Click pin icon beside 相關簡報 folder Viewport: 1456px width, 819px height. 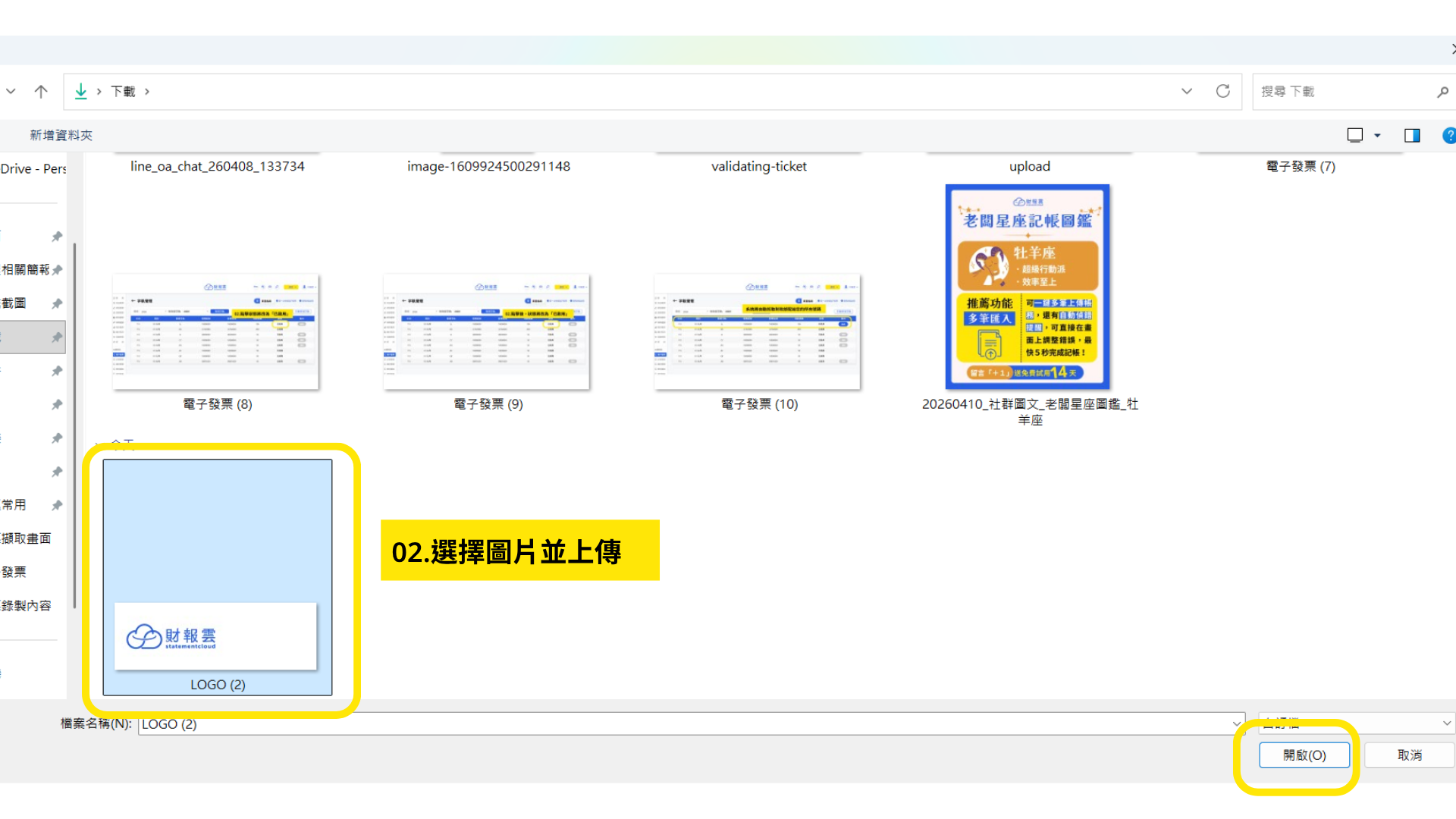click(57, 270)
